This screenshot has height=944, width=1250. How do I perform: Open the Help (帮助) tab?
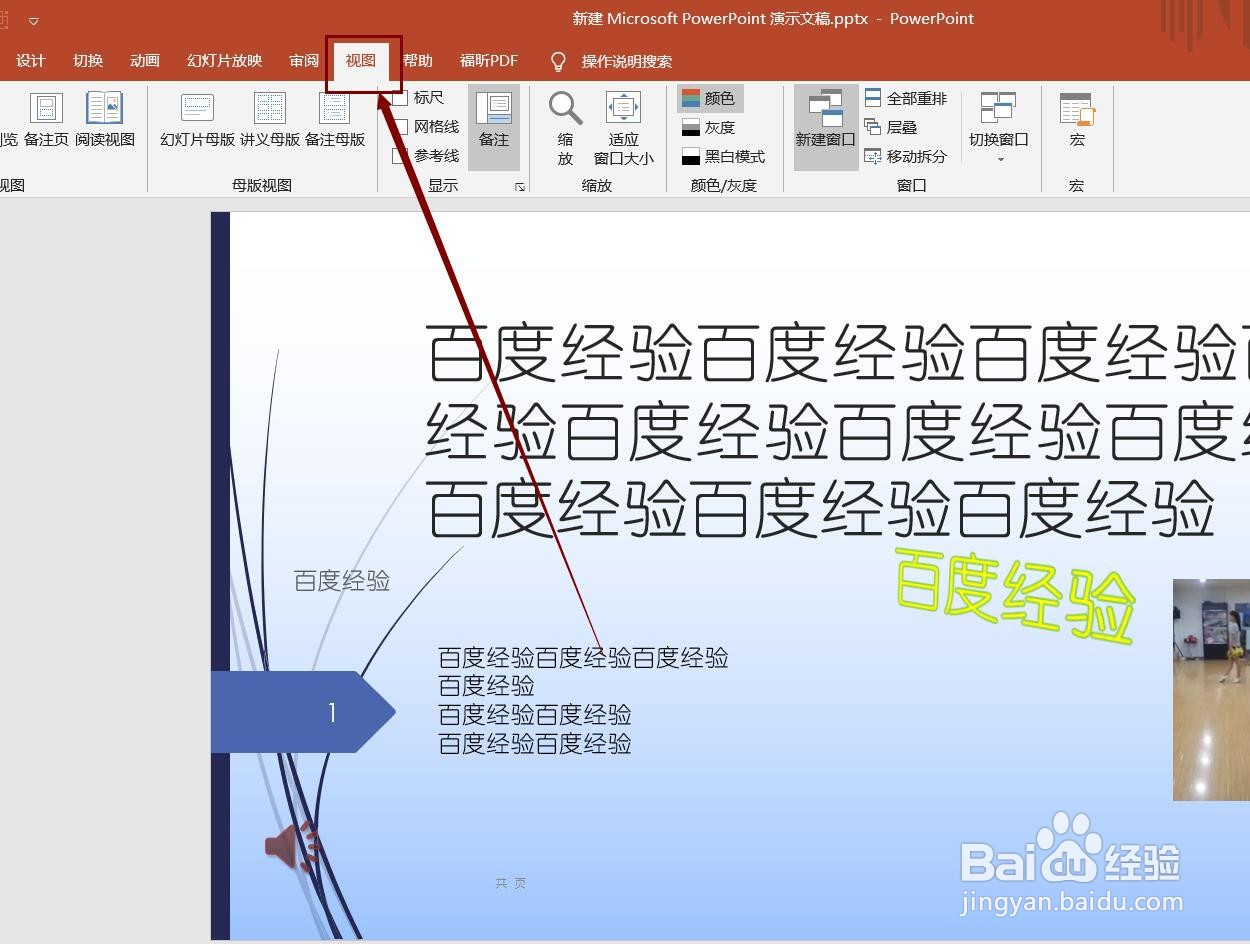point(418,61)
